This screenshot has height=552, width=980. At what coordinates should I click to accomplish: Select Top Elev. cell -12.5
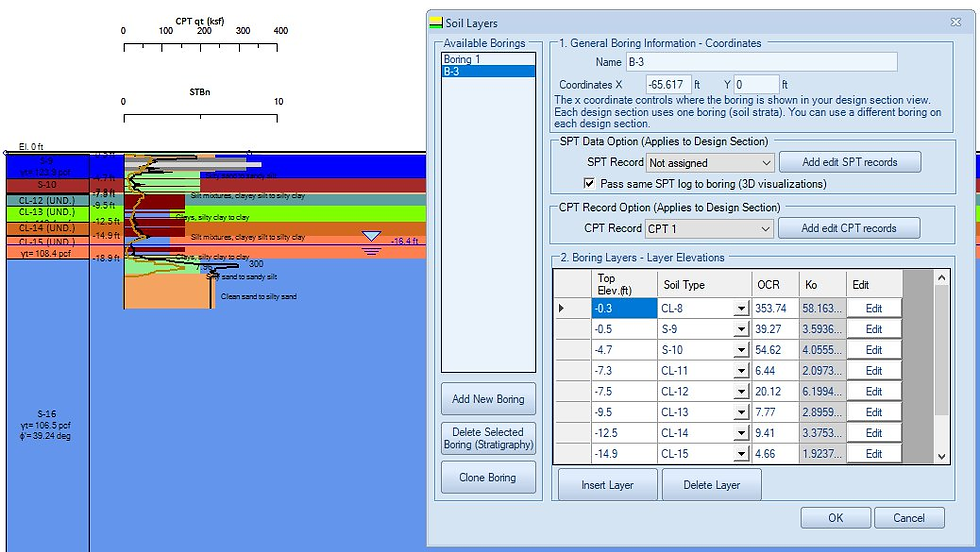[624, 433]
